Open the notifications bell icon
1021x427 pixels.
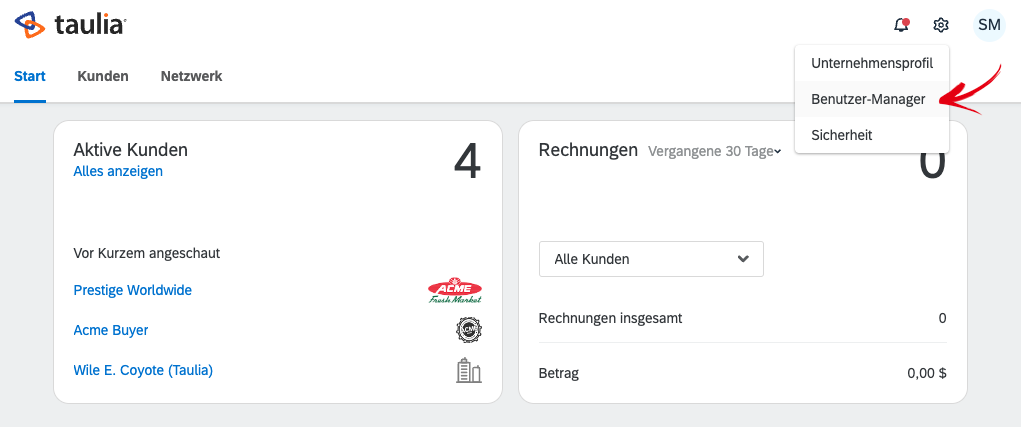901,25
